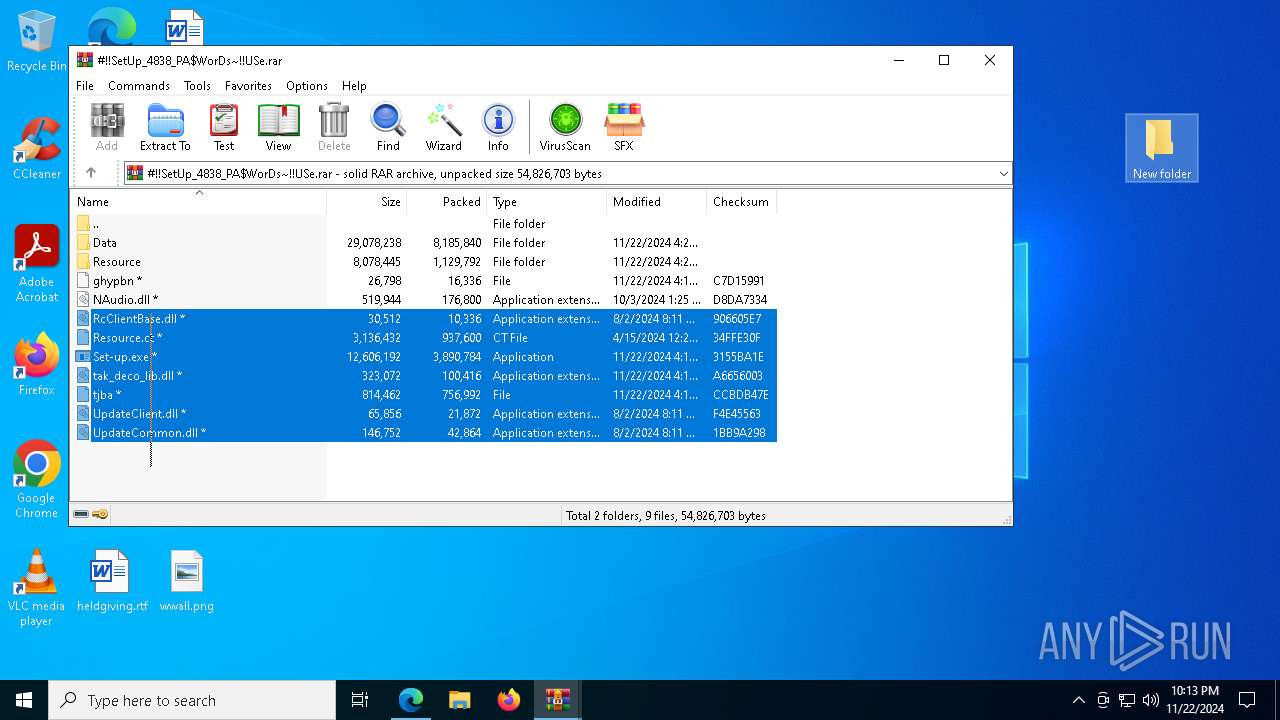Click the status bar totals text

click(666, 516)
